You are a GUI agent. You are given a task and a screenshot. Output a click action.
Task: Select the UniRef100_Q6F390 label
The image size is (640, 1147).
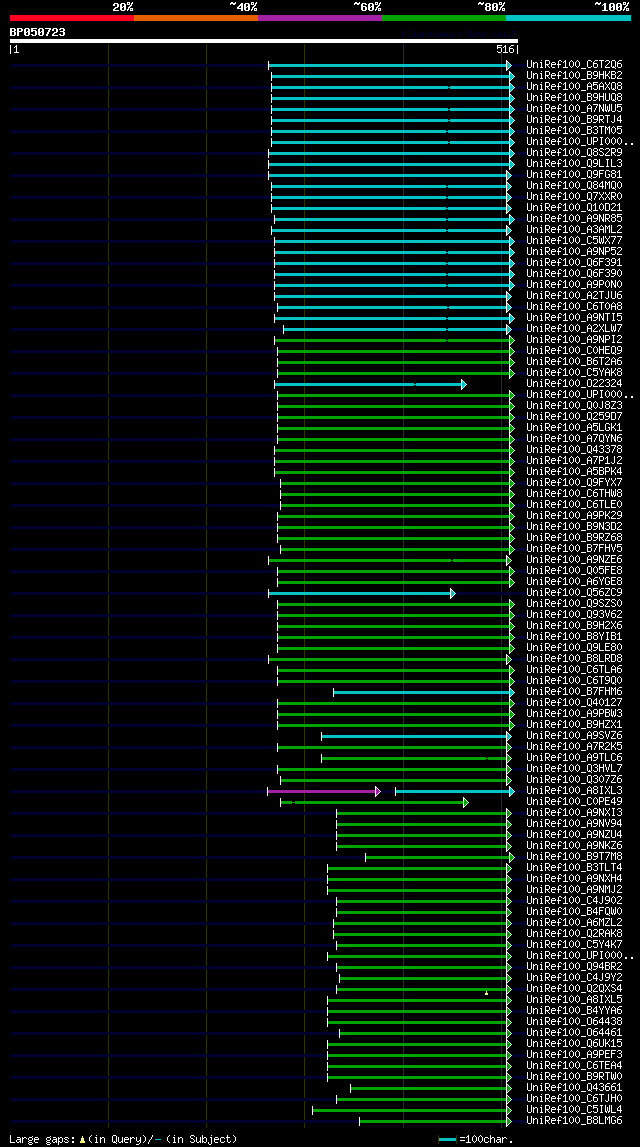point(574,274)
